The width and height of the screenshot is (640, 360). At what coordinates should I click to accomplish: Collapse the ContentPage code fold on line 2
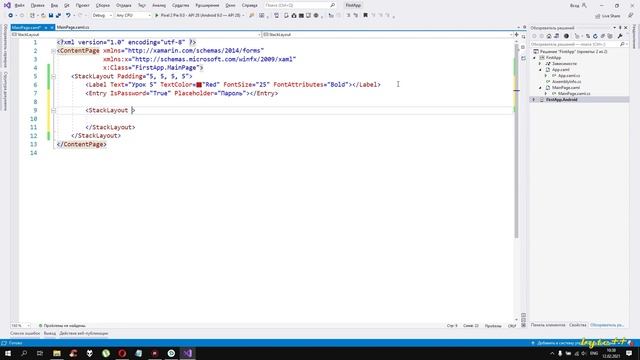coord(53,51)
